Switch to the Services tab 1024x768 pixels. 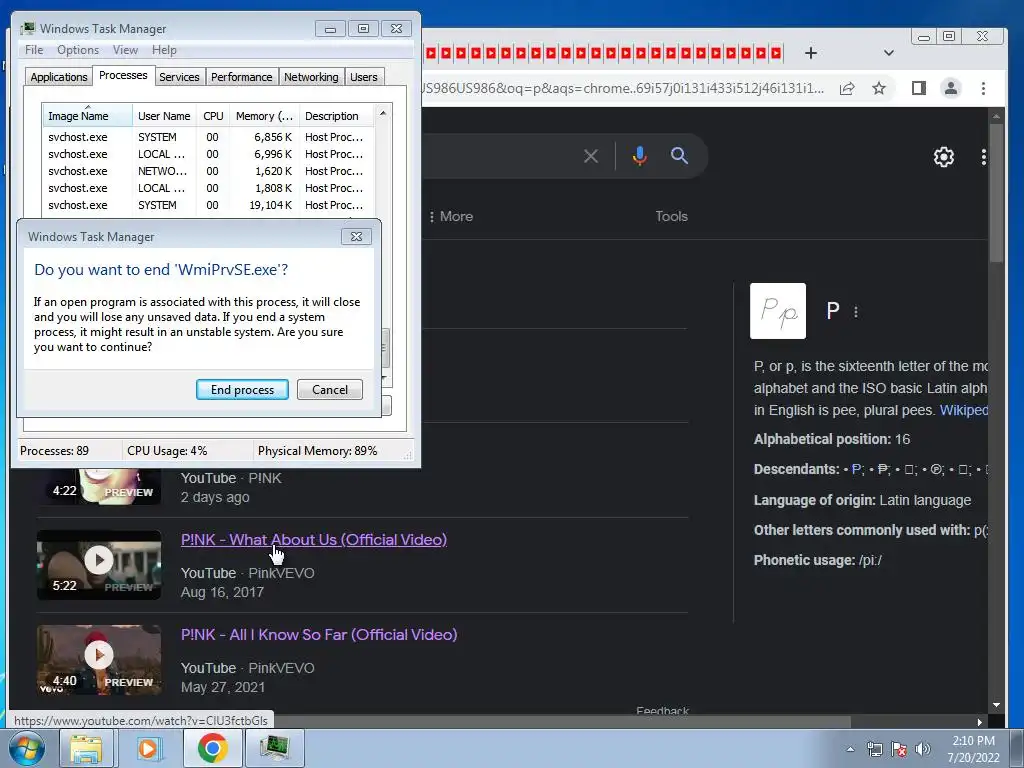pyautogui.click(x=180, y=77)
